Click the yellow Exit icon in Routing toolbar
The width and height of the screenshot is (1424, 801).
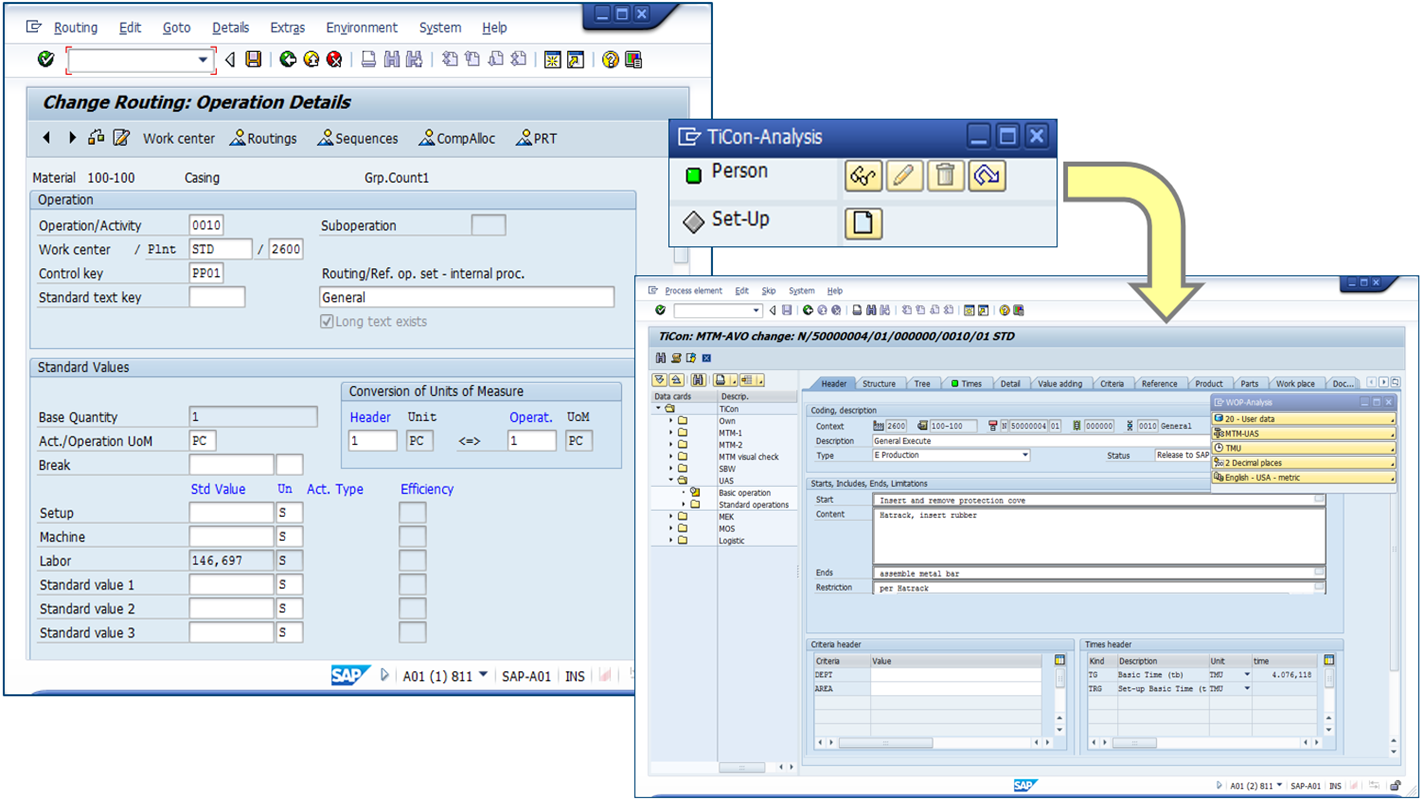(x=311, y=60)
